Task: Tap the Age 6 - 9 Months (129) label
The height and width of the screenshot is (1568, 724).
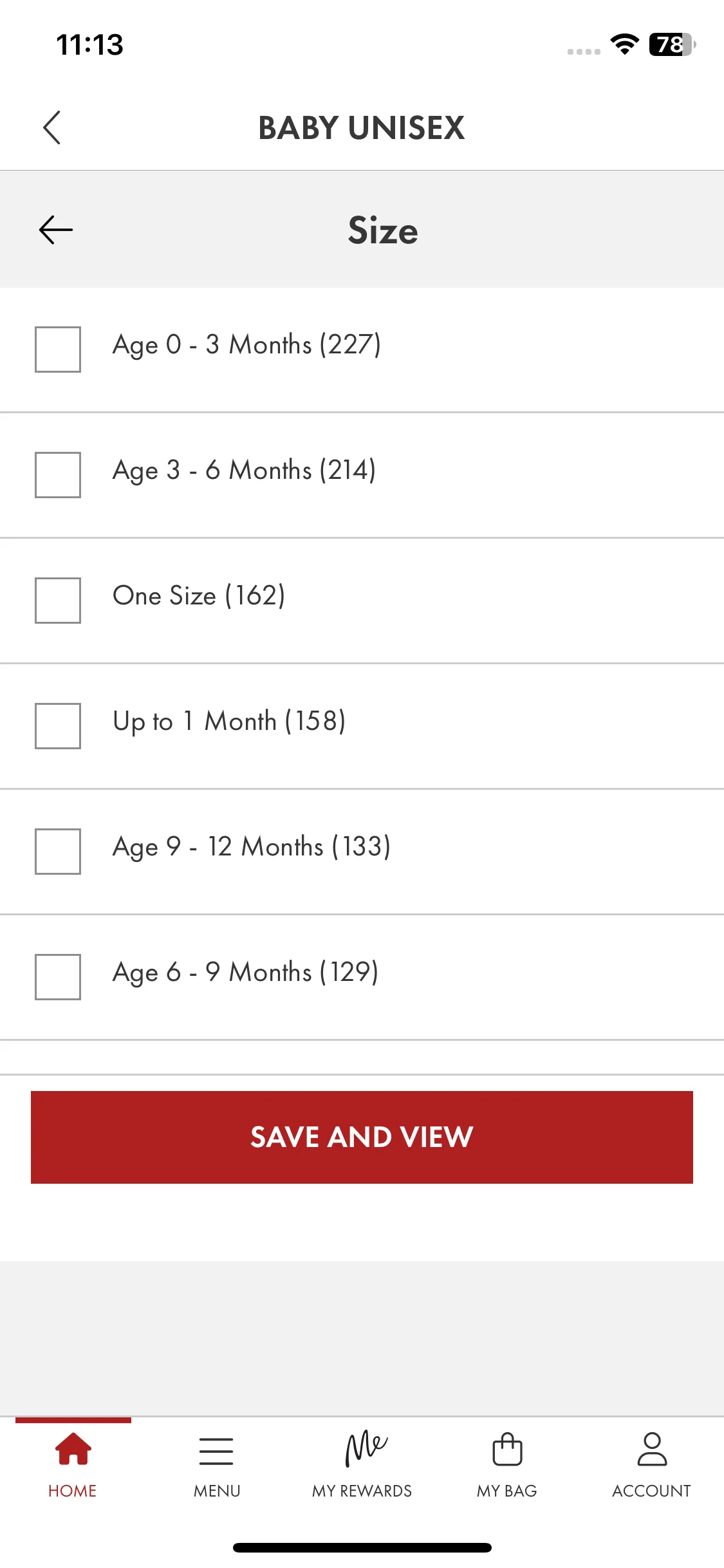Action: pyautogui.click(x=246, y=973)
